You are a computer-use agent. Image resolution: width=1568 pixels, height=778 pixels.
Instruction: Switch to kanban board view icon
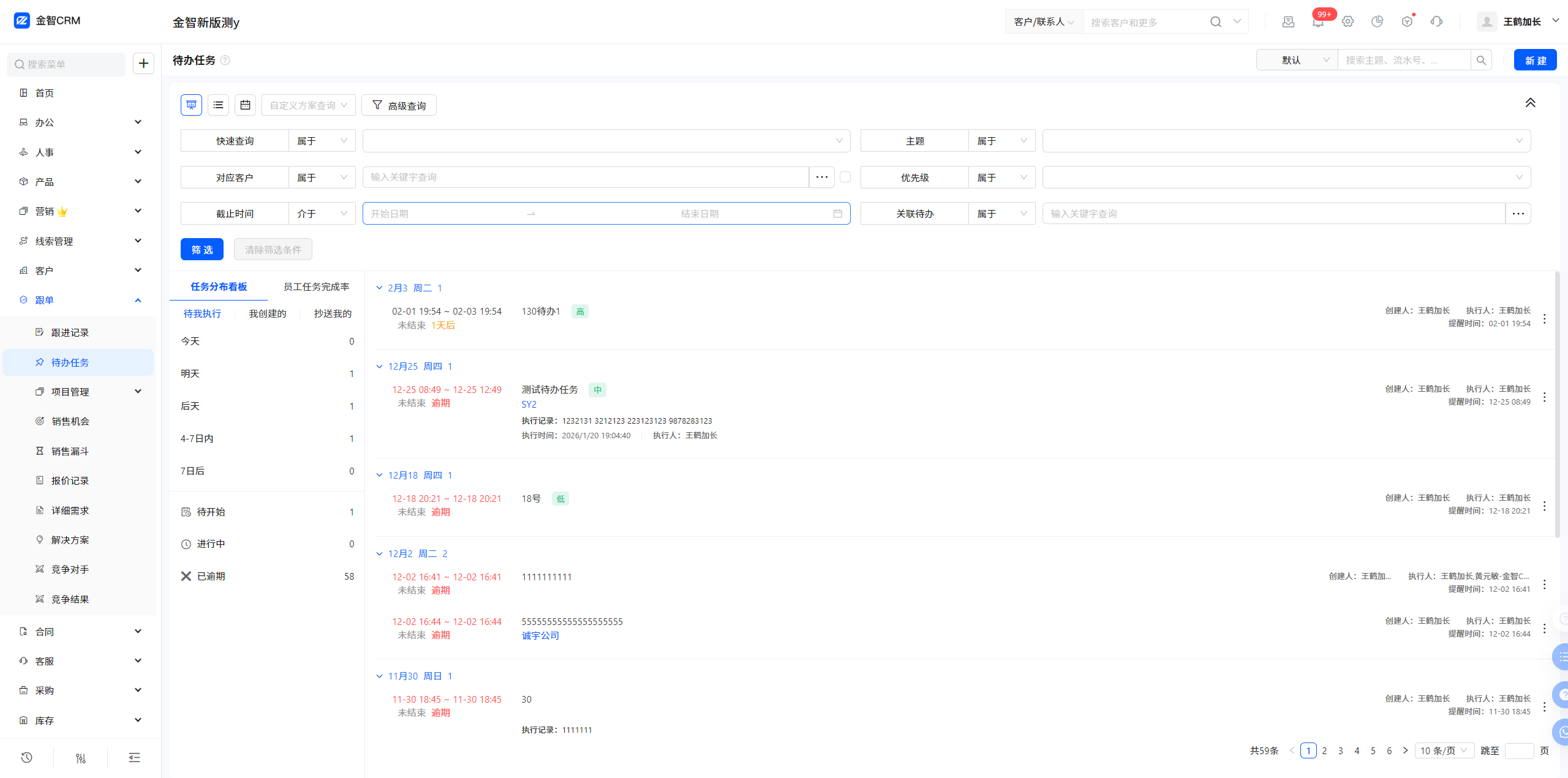(x=191, y=105)
